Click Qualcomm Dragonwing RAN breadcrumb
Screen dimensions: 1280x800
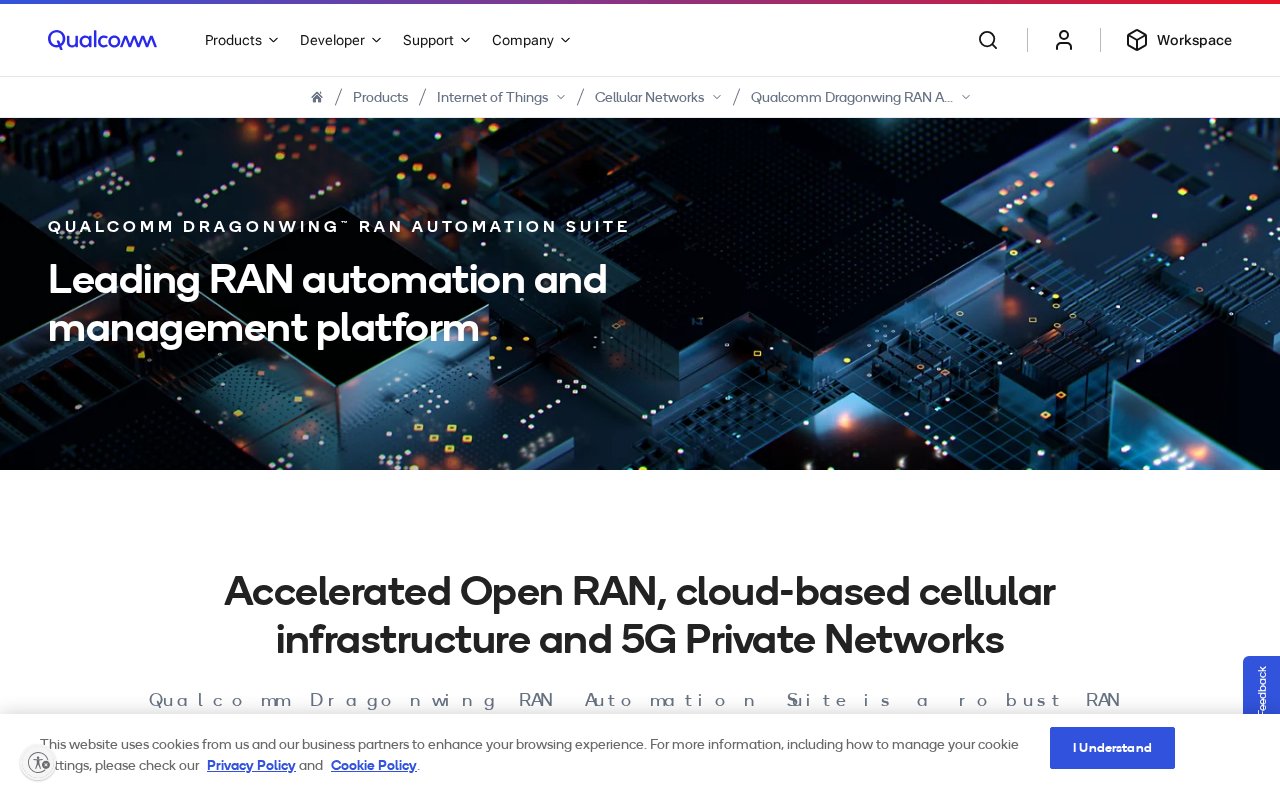pyautogui.click(x=852, y=97)
